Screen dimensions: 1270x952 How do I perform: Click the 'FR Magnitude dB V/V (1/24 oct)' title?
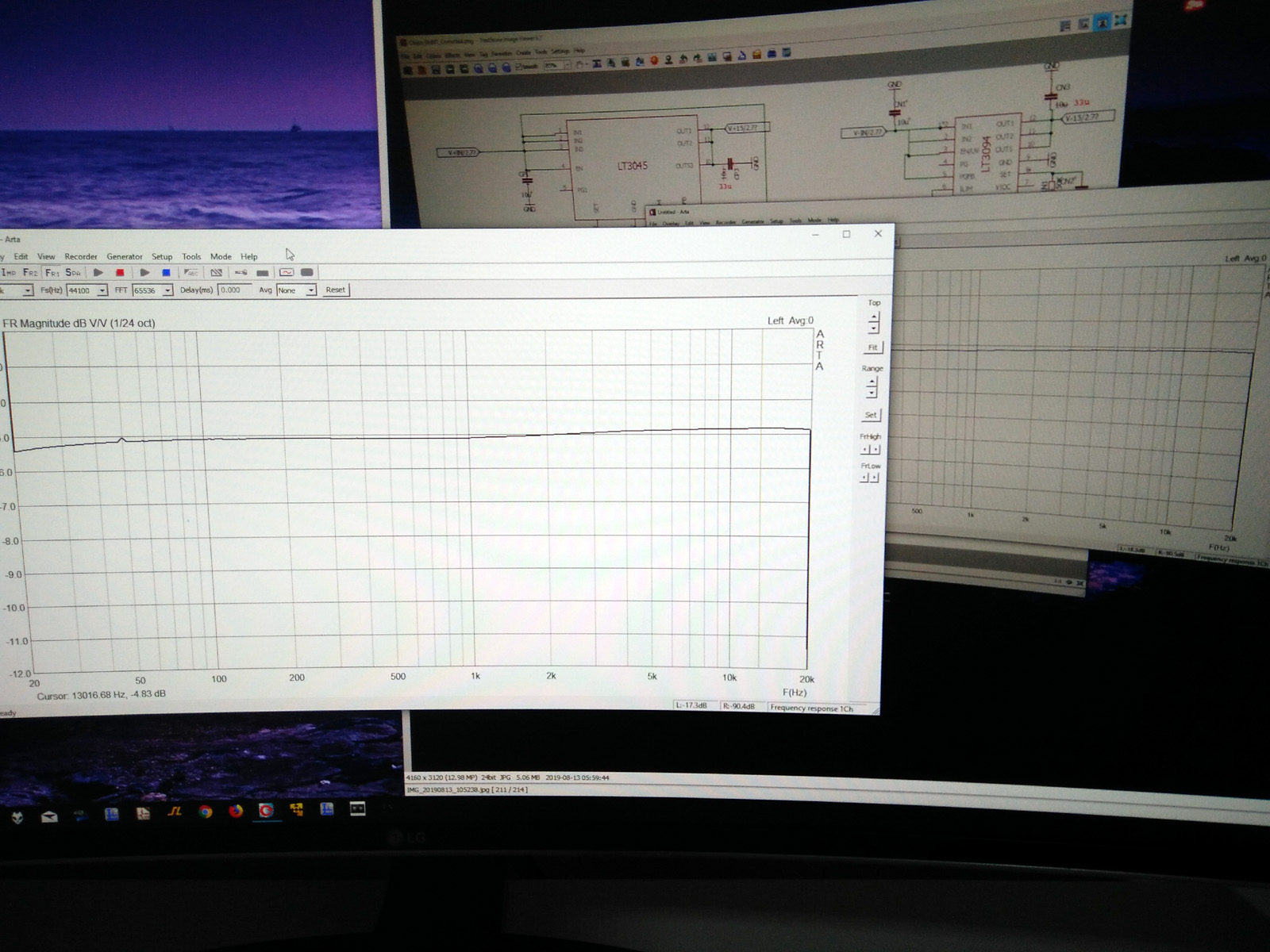tap(79, 323)
